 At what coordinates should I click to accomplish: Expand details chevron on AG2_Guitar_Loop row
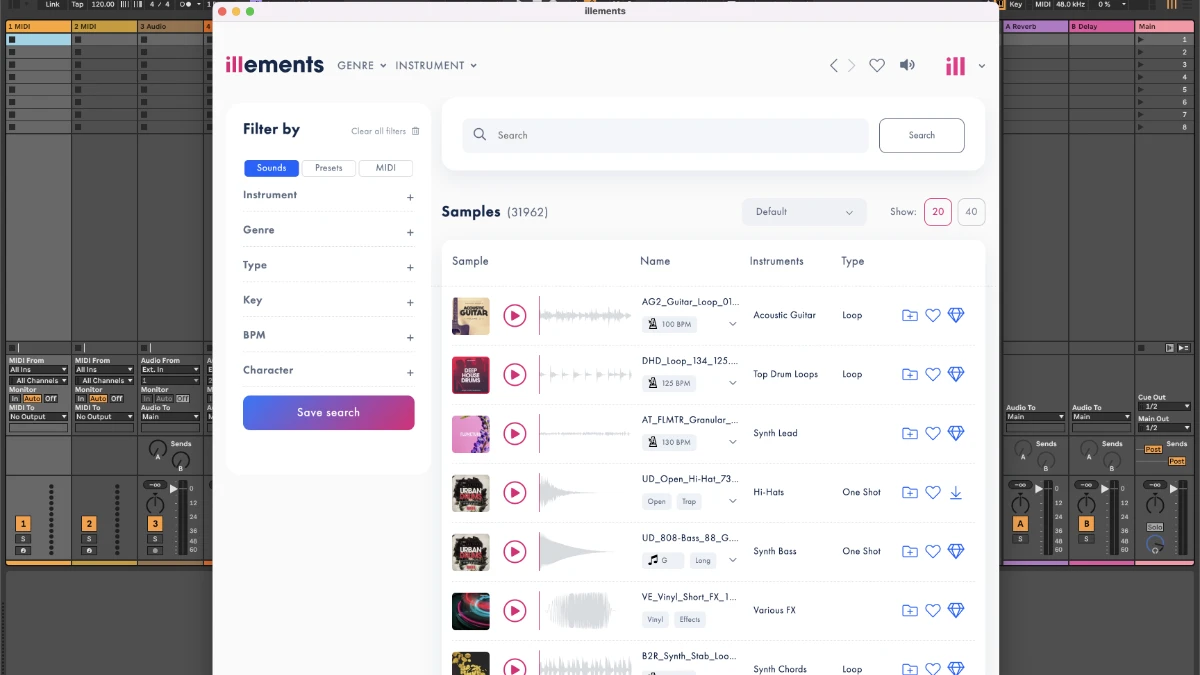pyautogui.click(x=733, y=324)
